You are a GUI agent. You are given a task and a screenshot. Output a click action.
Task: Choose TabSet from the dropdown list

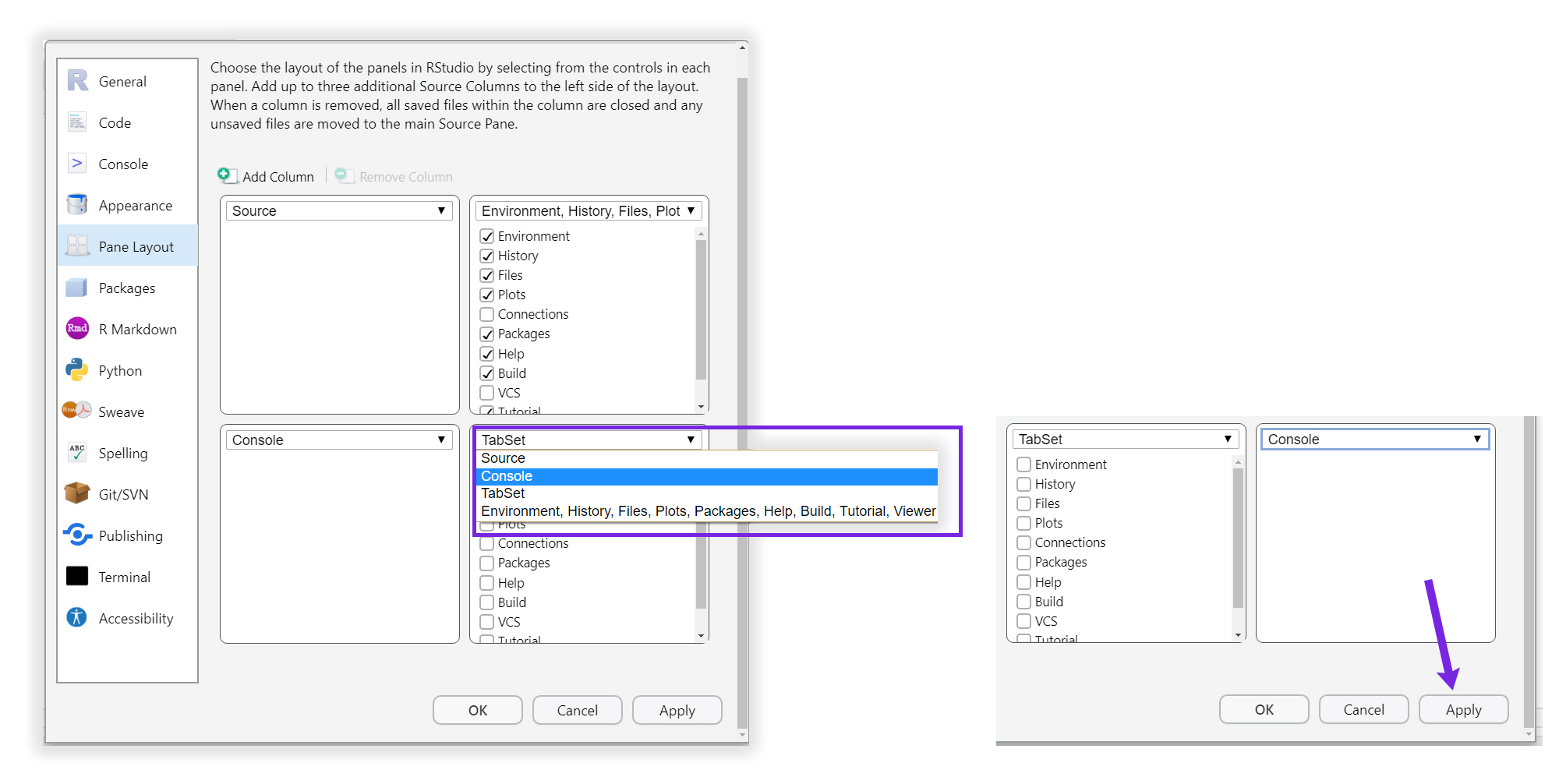pyautogui.click(x=706, y=493)
